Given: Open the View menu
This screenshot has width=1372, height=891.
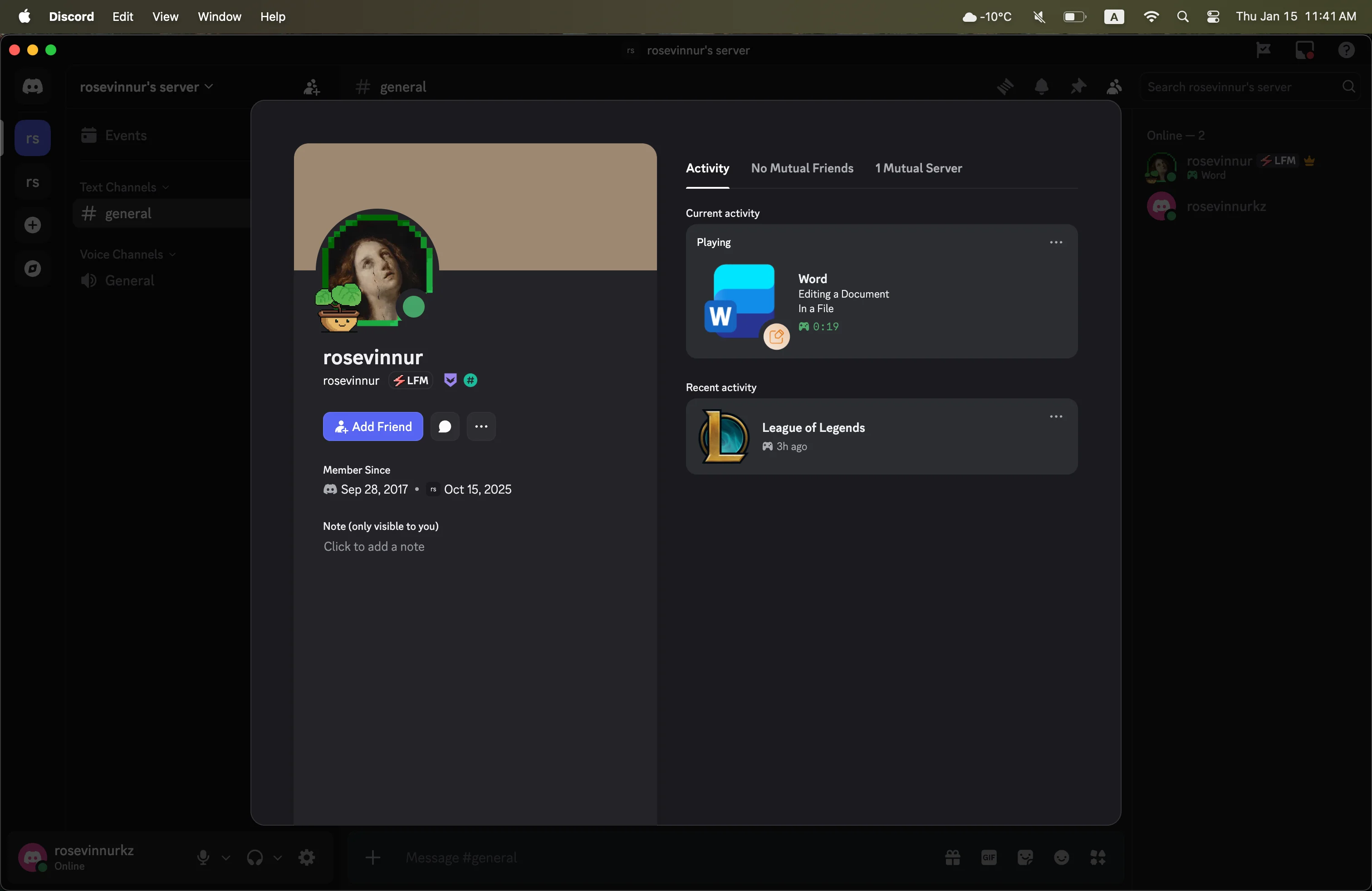Looking at the screenshot, I should [165, 16].
